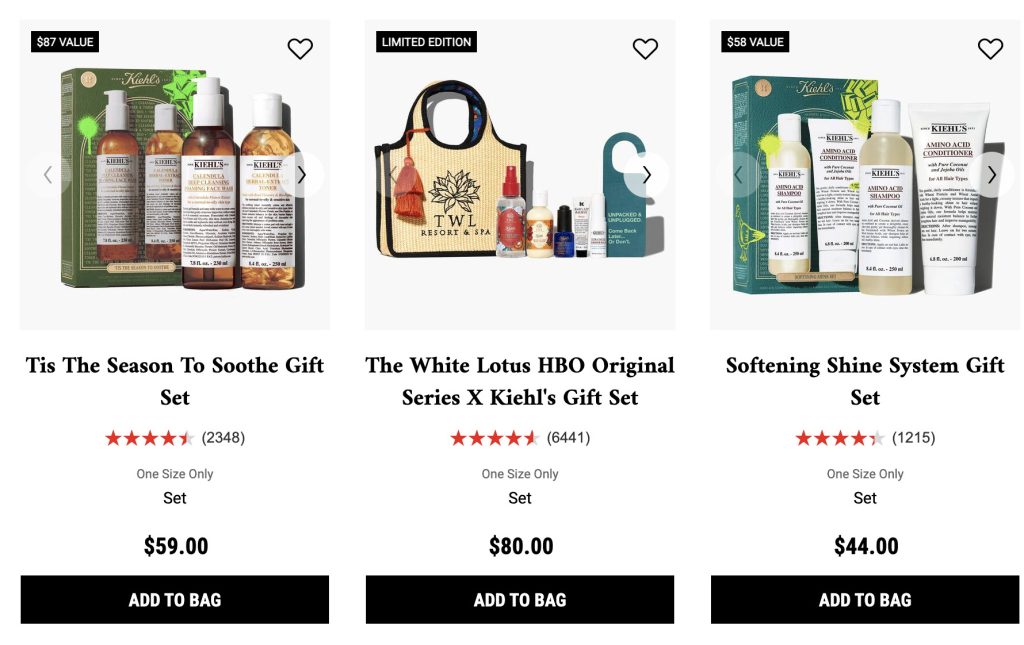Click the Amino Acid Shampoo set product image

(x=865, y=174)
